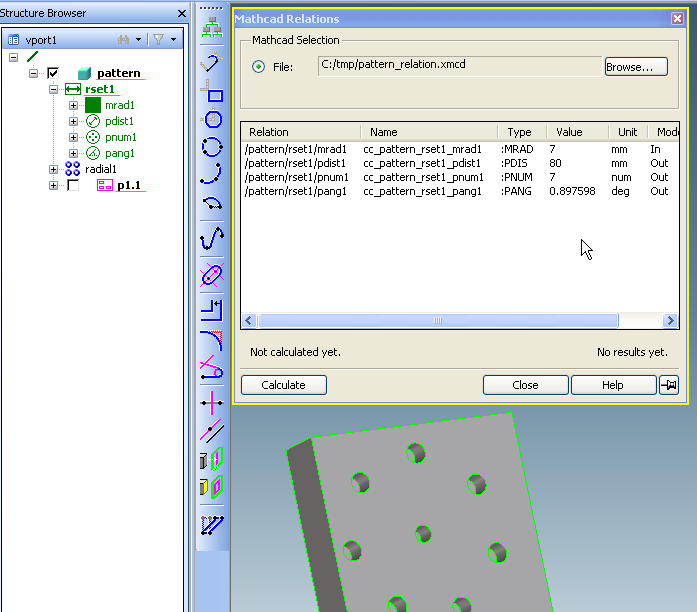The image size is (697, 612).
Task: Select the tangent line to circle tool
Action: click(212, 368)
